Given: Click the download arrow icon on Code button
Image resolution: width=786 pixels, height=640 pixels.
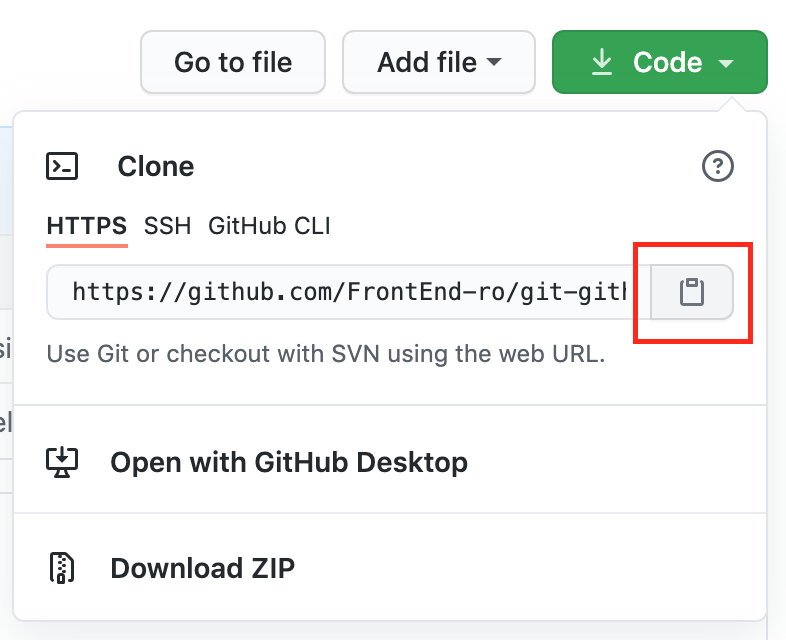Looking at the screenshot, I should point(601,63).
